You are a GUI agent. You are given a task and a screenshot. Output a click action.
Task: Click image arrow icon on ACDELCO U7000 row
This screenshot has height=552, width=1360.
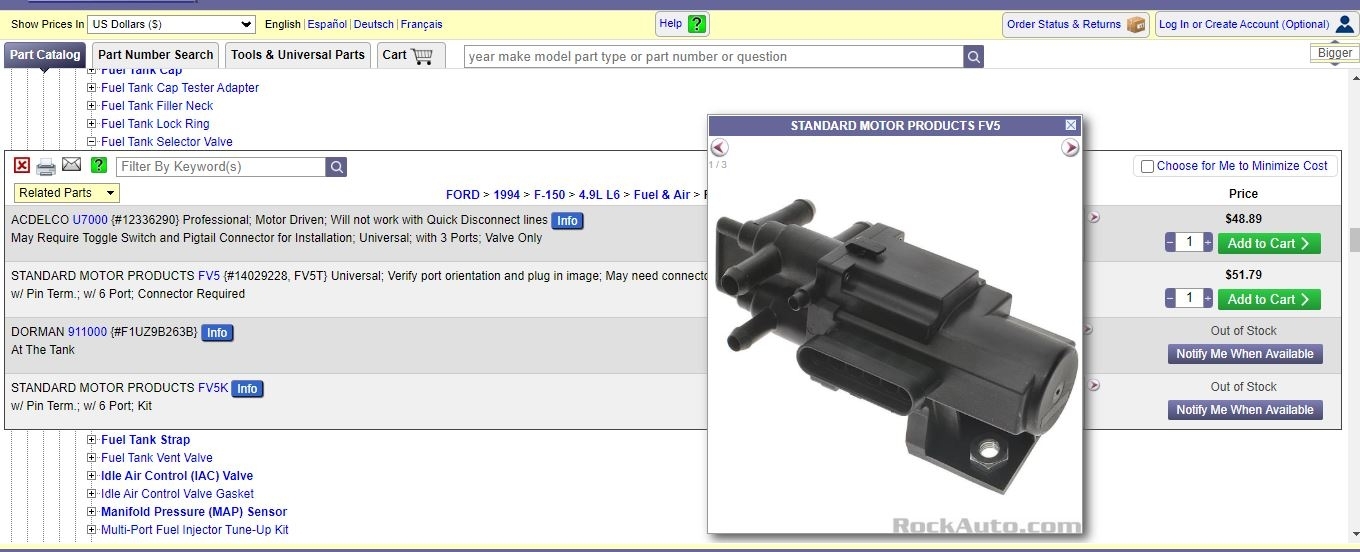1093,217
